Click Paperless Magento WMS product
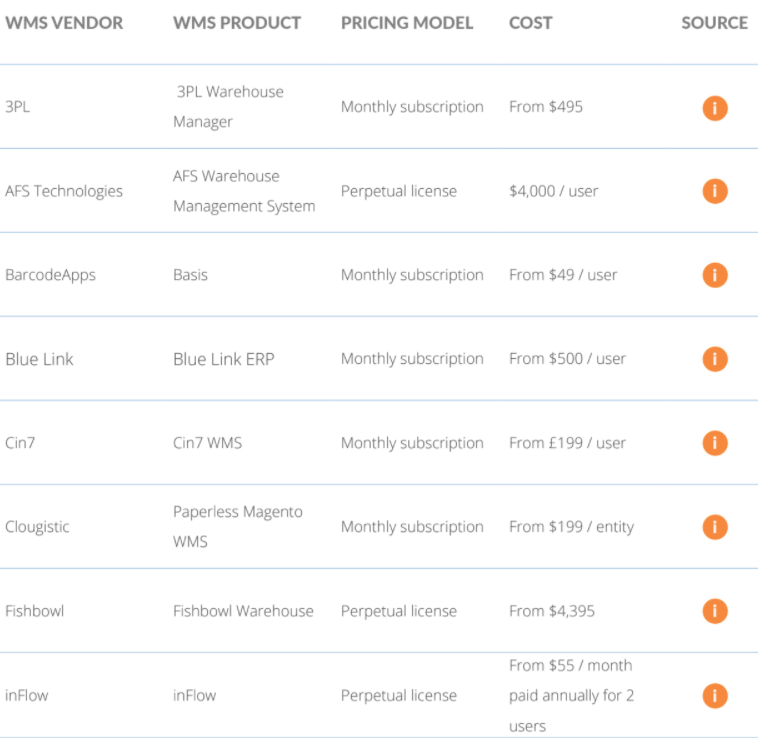This screenshot has height=738, width=758. (x=238, y=526)
